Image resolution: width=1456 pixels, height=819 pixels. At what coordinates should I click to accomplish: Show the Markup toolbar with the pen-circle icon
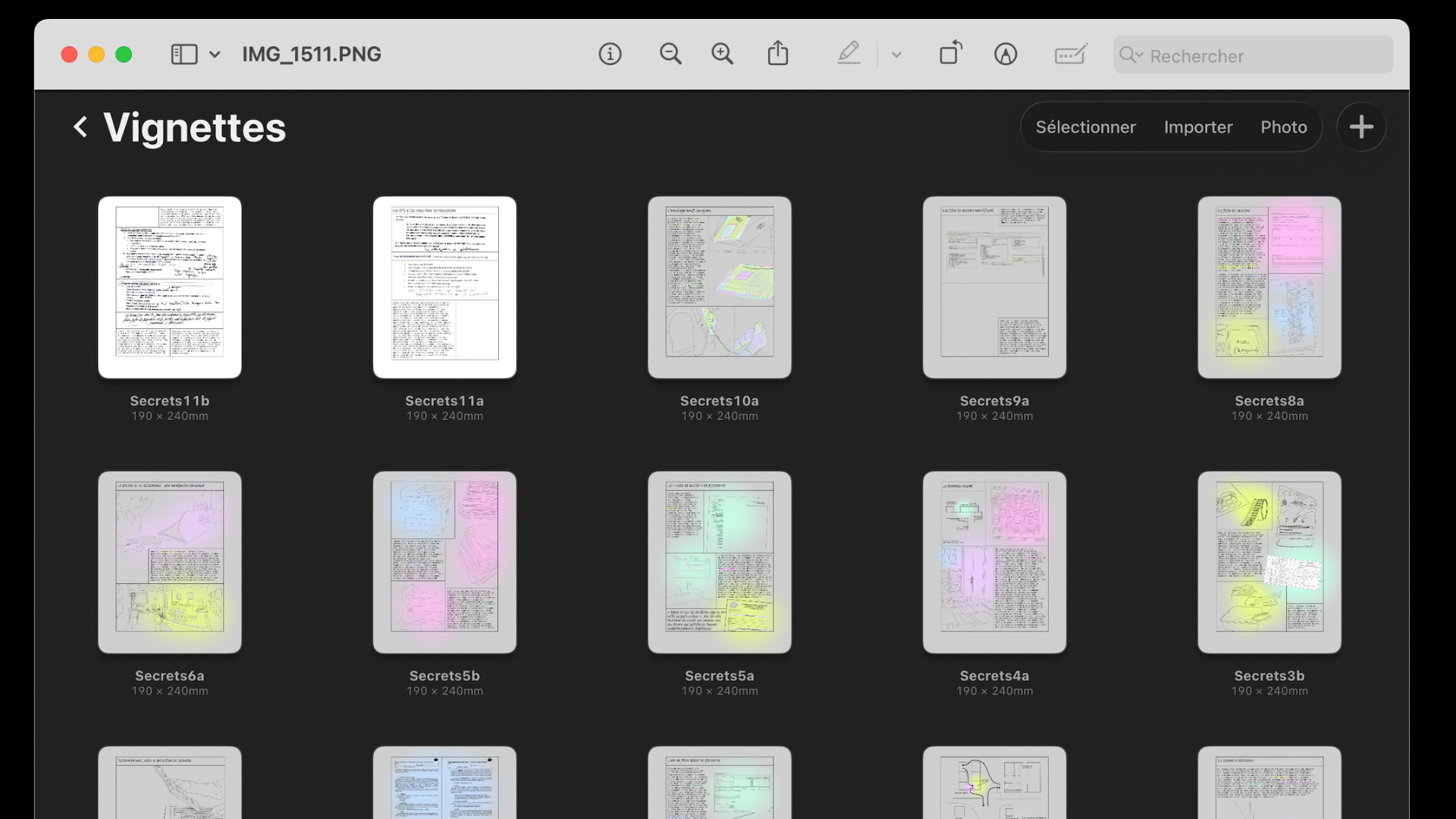1006,54
